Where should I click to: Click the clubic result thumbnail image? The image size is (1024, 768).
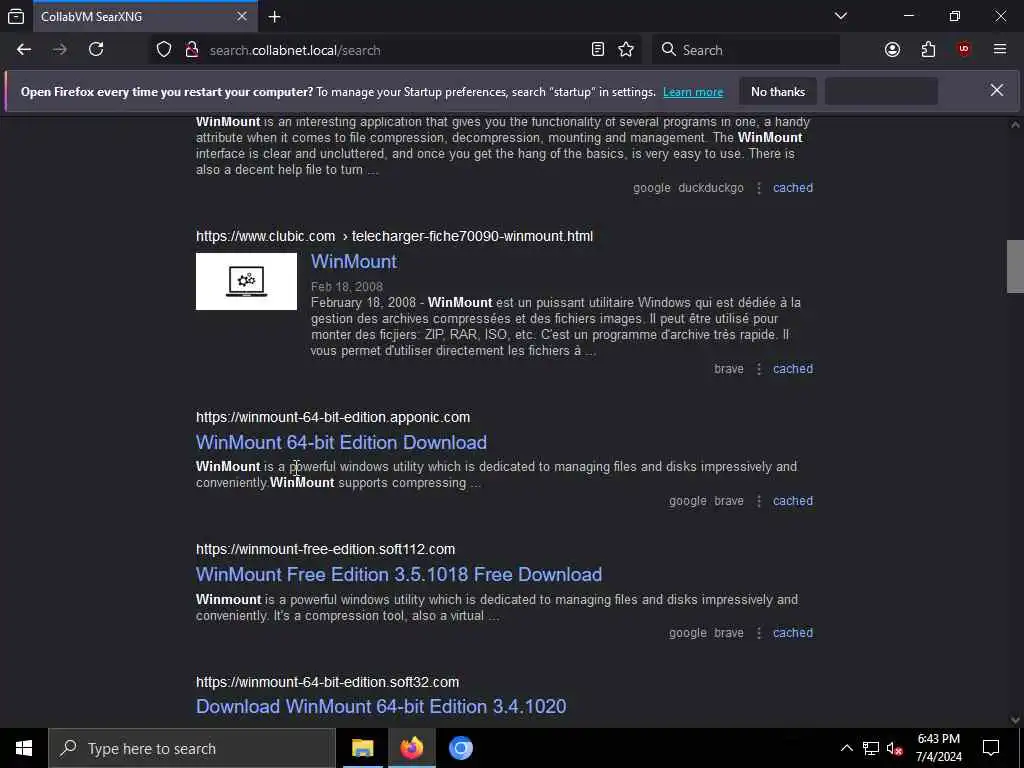pos(246,281)
